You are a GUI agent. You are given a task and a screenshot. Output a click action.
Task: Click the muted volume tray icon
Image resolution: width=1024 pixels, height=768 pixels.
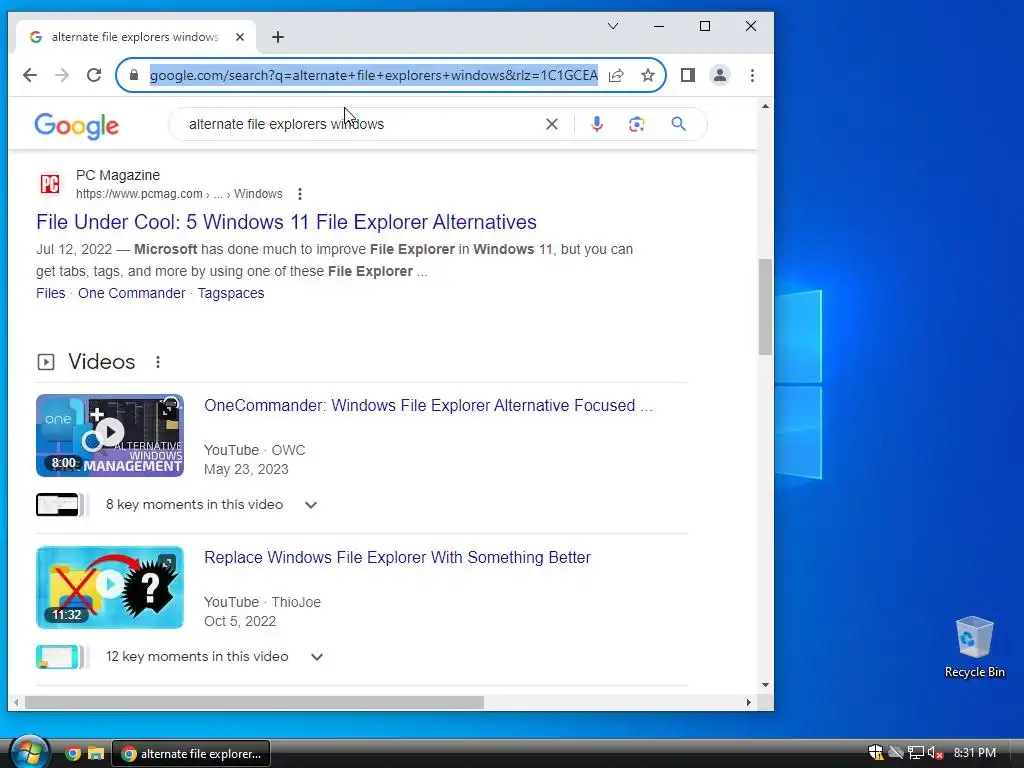pos(935,753)
